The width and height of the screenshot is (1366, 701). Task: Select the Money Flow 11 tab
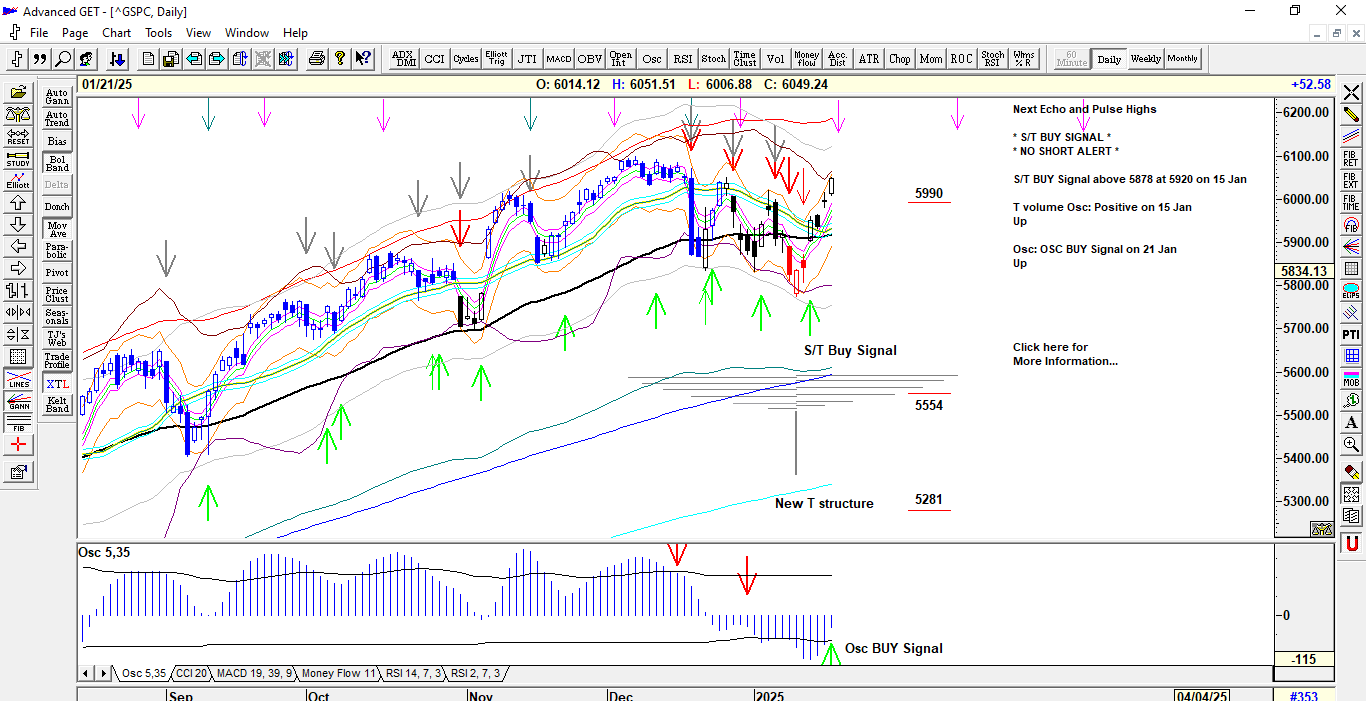pyautogui.click(x=338, y=673)
